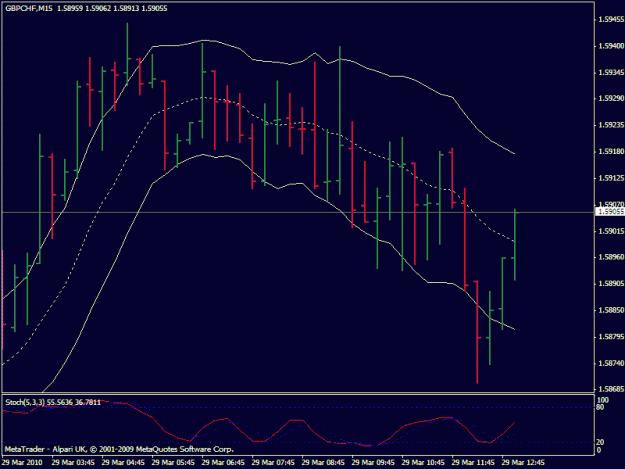Click the 1.58960 price scale label

click(611, 257)
